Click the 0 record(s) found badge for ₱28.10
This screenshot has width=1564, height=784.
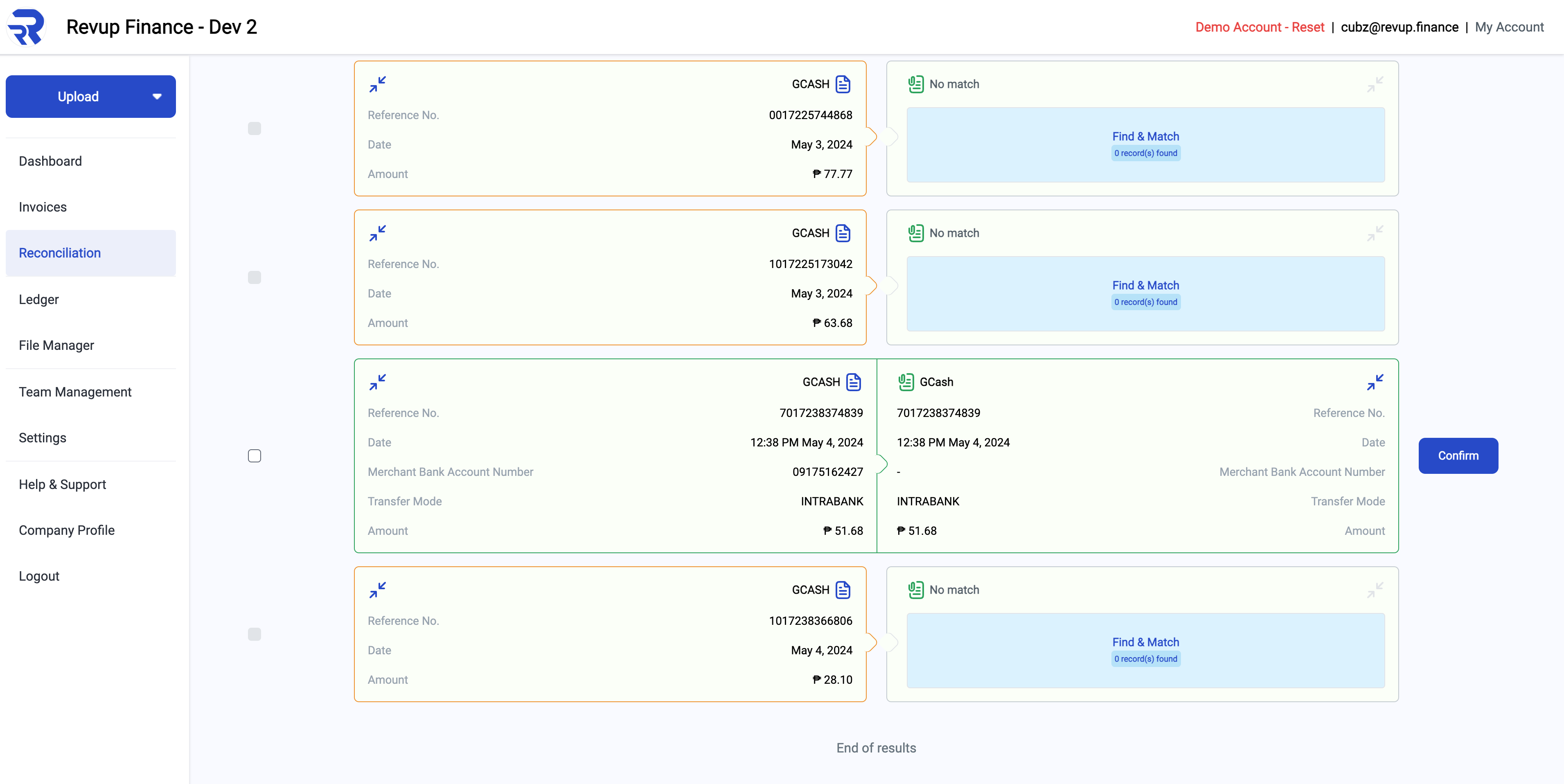(x=1145, y=659)
